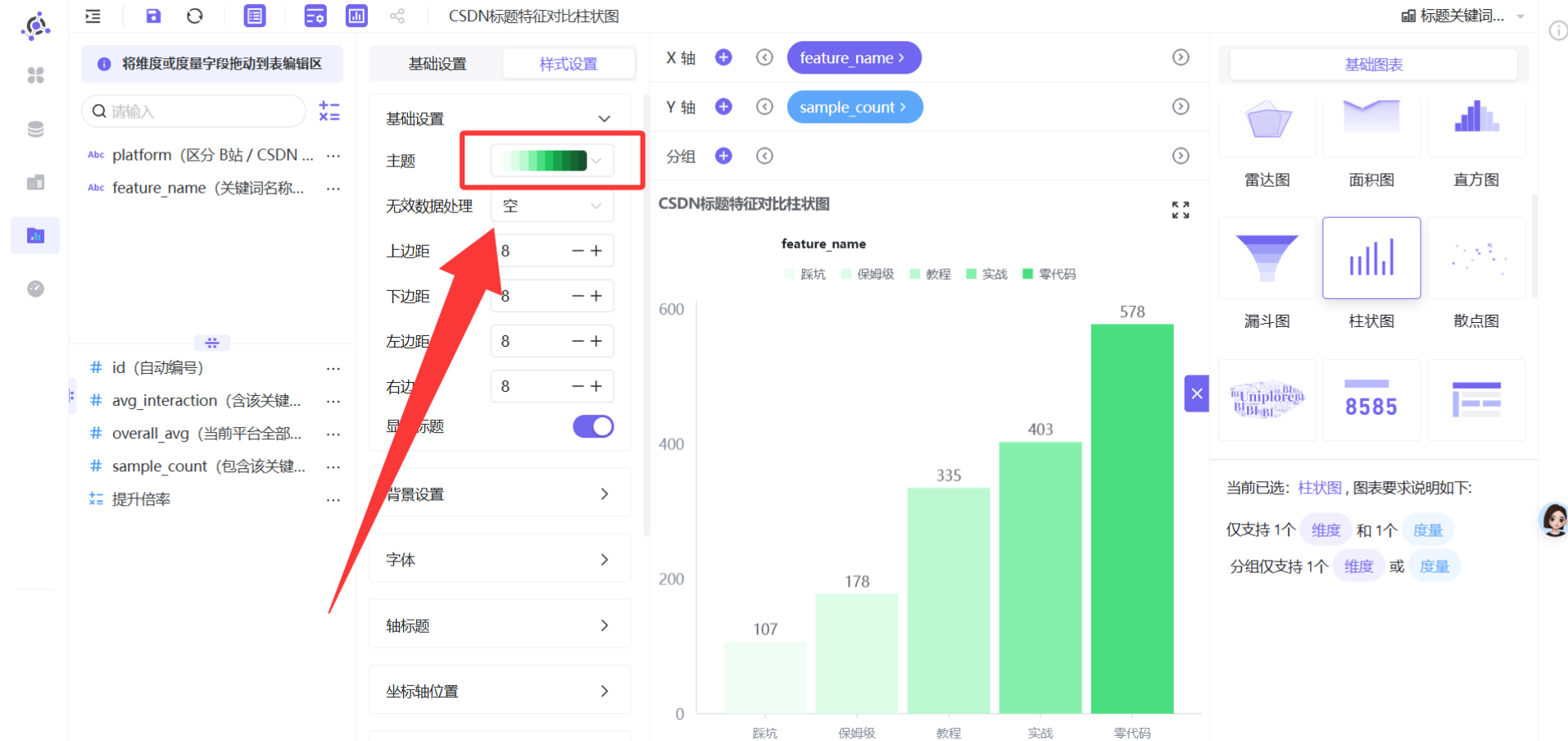Image resolution: width=1568 pixels, height=741 pixels.
Task: Toggle 踩坑 legend item visibility
Action: (805, 274)
